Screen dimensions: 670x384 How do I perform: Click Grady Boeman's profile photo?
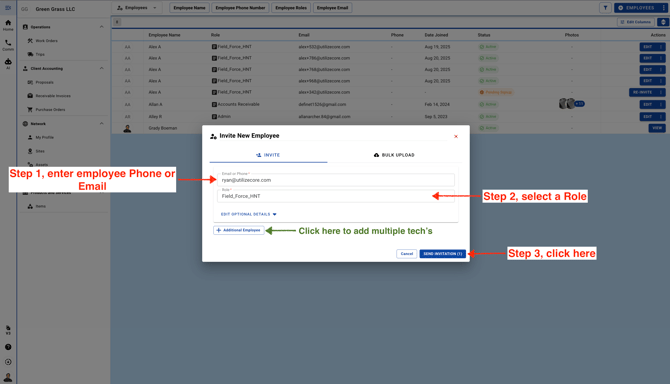127,128
